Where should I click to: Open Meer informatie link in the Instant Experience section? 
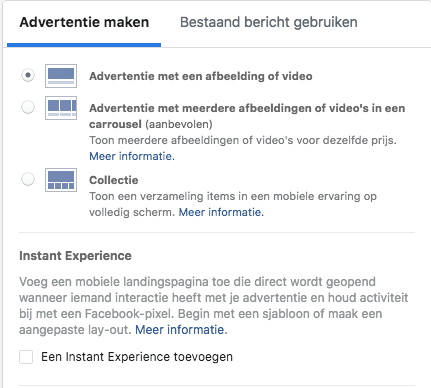click(181, 330)
